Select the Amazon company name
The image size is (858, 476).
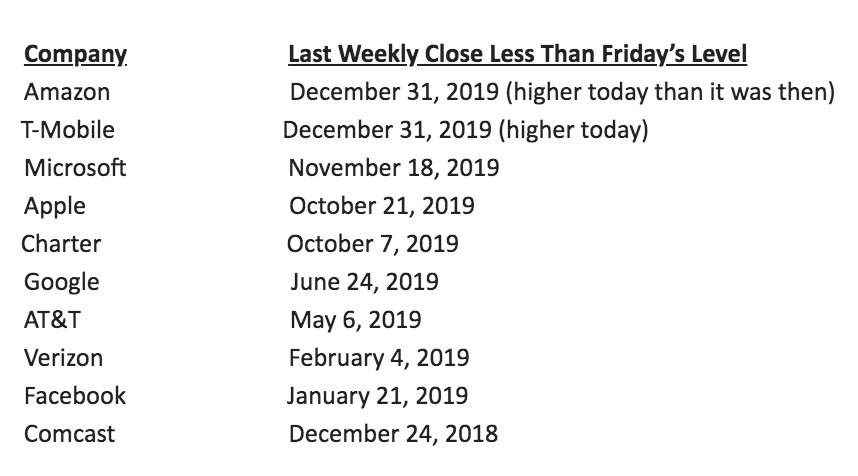point(67,93)
